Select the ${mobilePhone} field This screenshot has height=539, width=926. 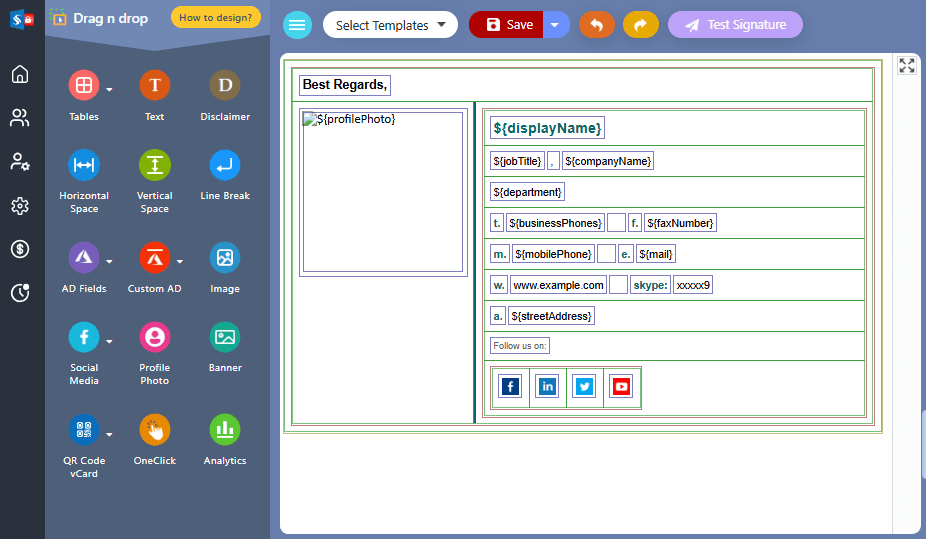point(553,254)
